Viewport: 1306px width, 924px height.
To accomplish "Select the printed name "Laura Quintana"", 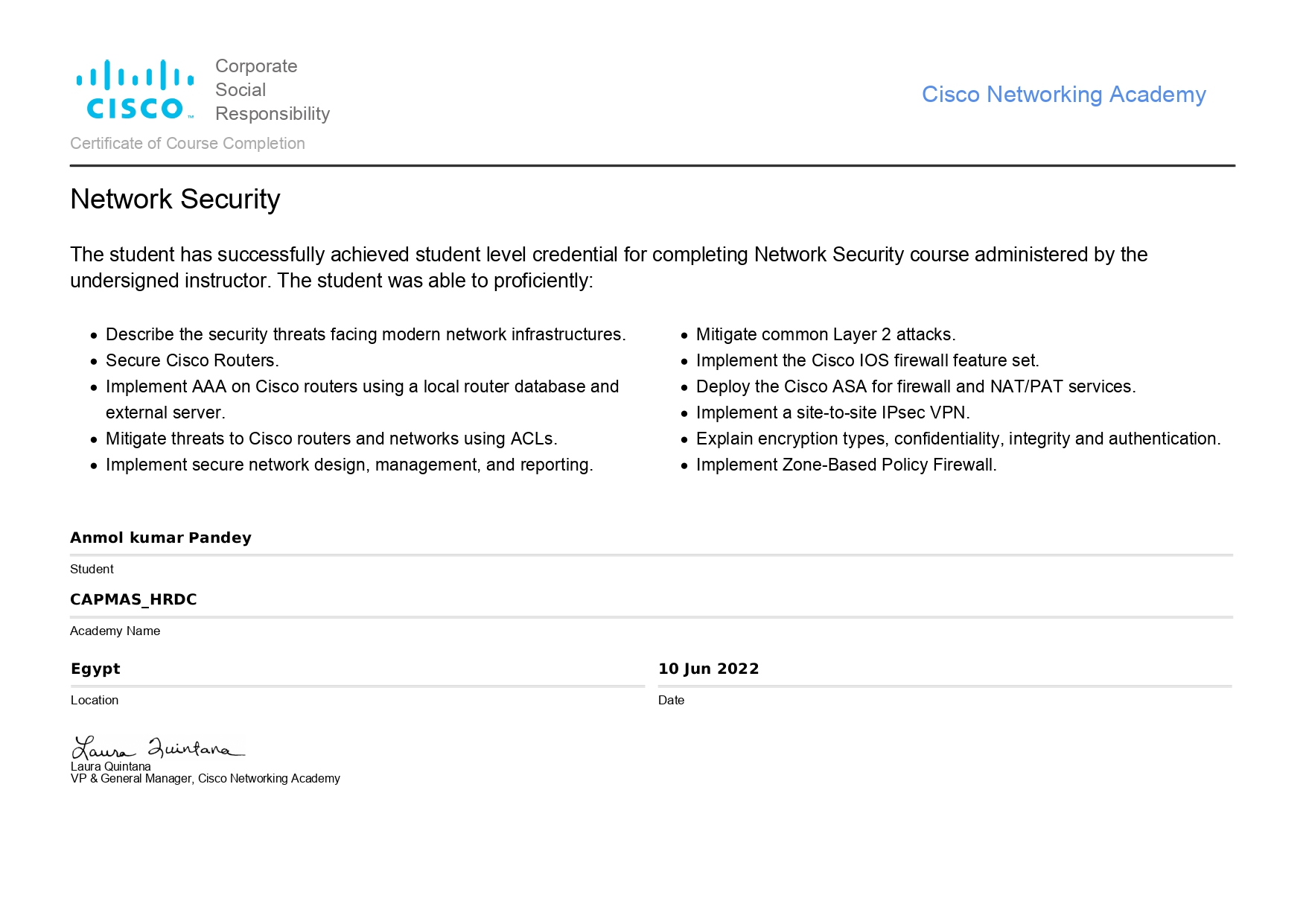I will pyautogui.click(x=111, y=767).
